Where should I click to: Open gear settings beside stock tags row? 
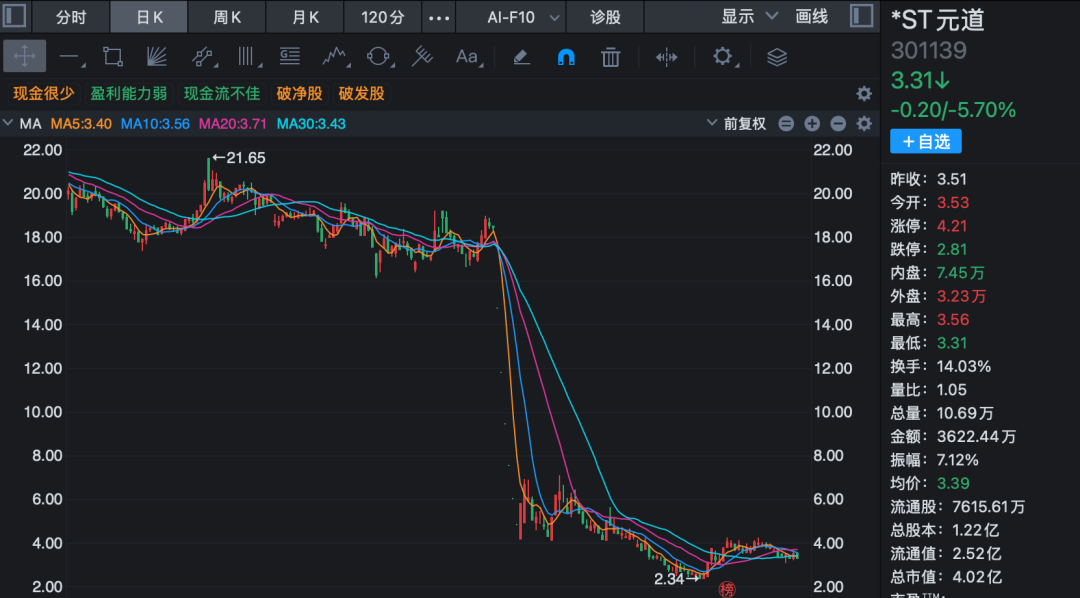pos(864,94)
